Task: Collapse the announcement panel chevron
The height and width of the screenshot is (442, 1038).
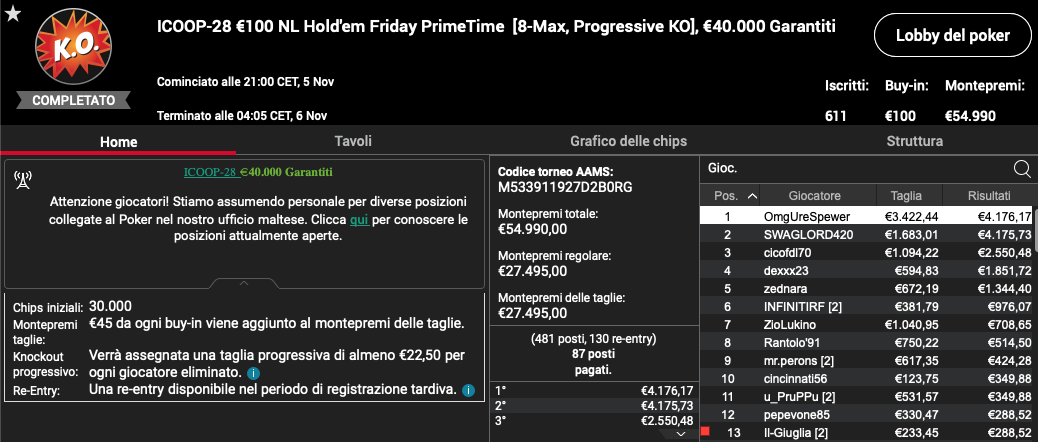Action: pos(244,283)
